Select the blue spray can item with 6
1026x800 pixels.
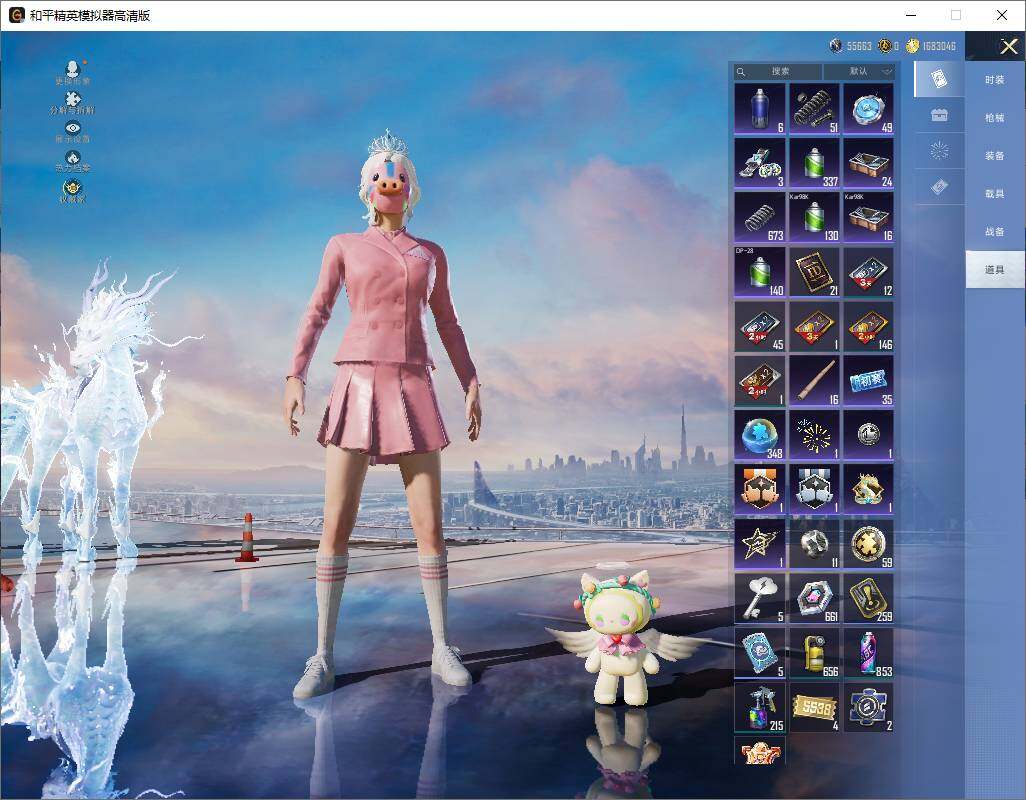[x=760, y=109]
